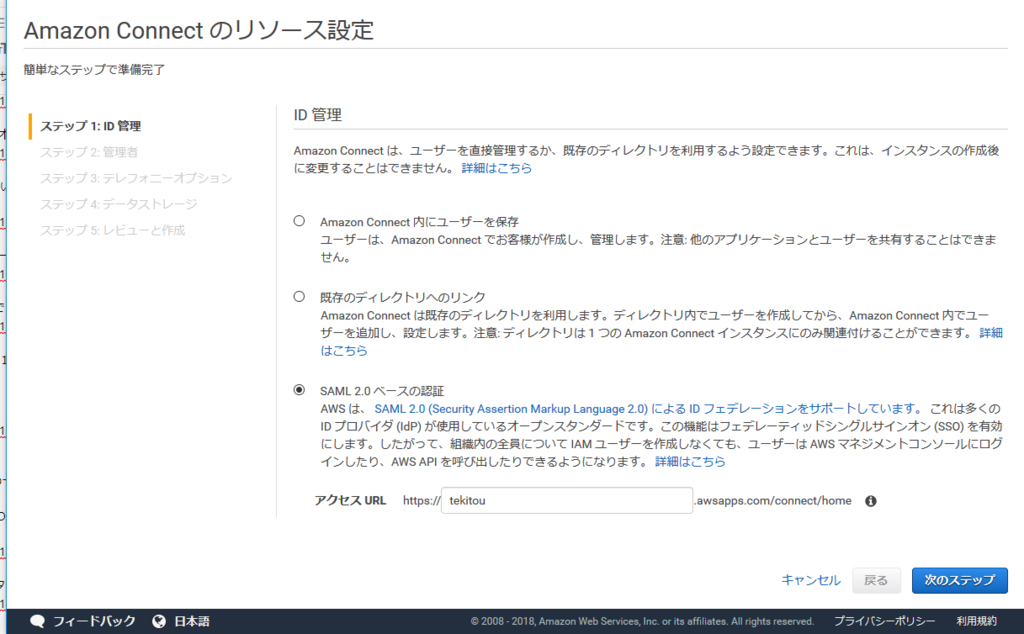
Task: Click 詳細はこちら under the ID 管理 description
Action: (x=497, y=168)
